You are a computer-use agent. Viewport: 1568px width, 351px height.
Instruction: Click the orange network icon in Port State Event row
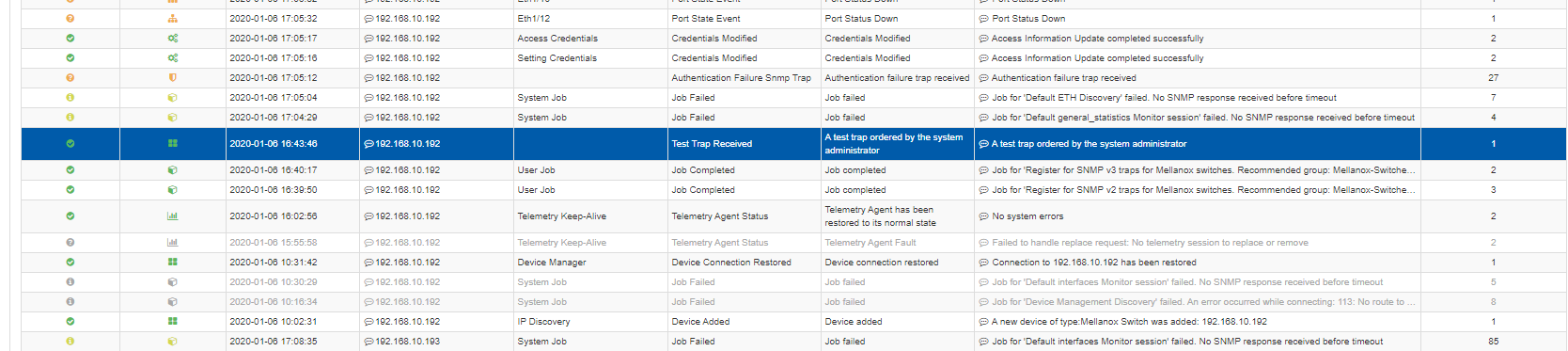172,19
